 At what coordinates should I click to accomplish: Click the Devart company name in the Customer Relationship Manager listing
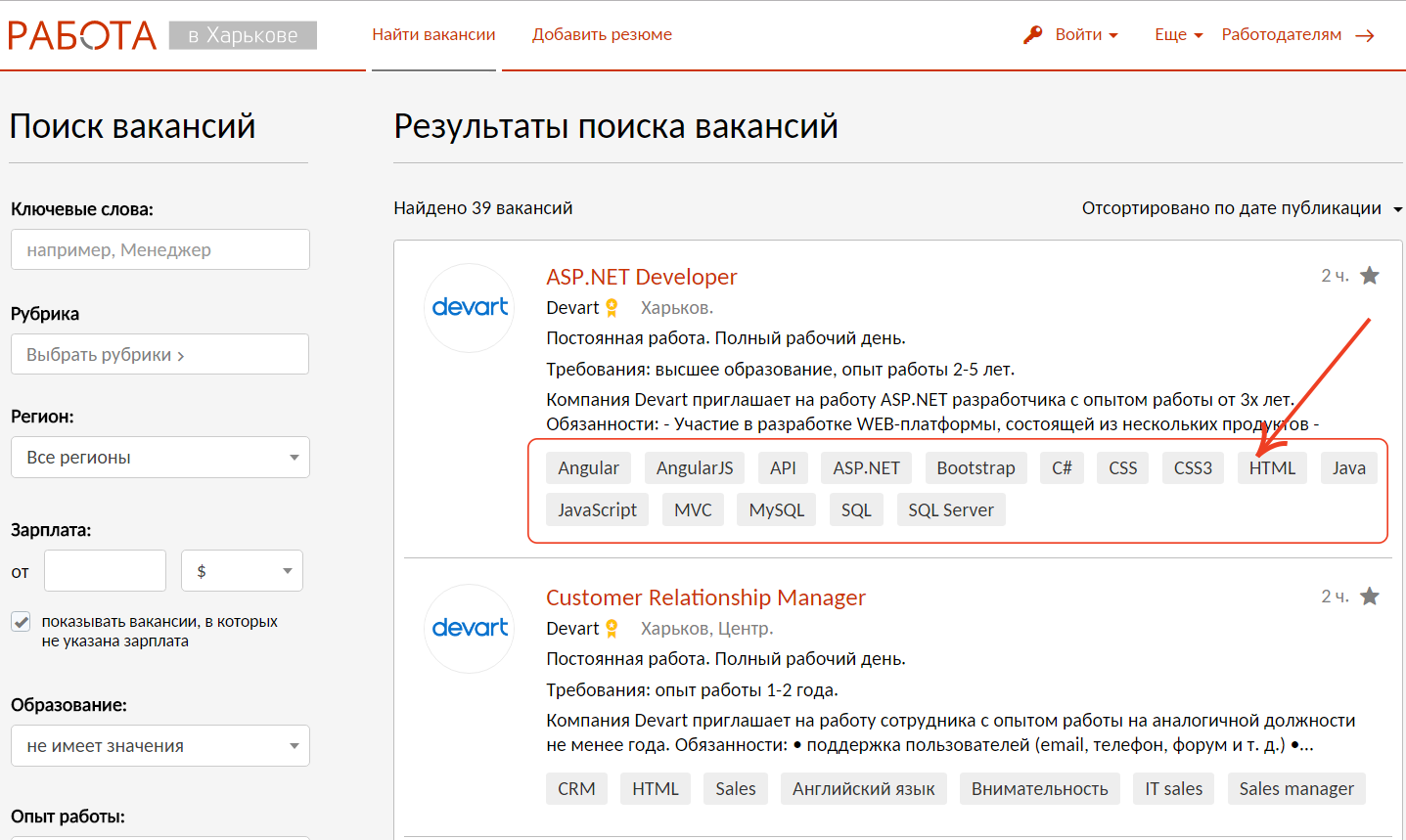pyautogui.click(x=572, y=629)
